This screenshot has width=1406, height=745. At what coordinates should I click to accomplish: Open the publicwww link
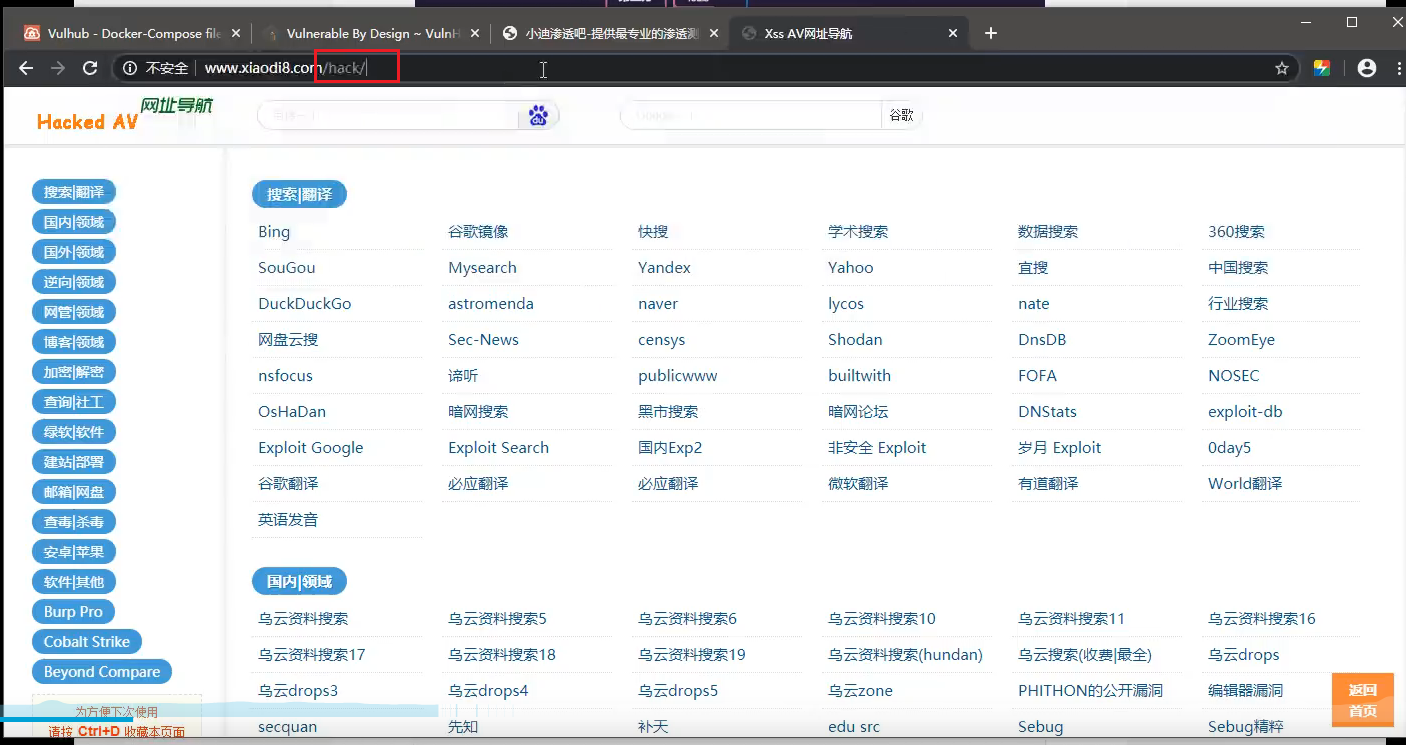point(678,376)
